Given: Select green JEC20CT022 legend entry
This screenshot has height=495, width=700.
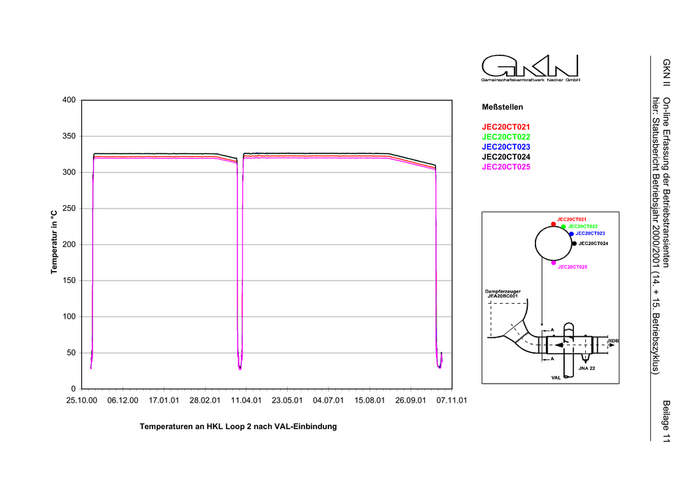Looking at the screenshot, I should point(506,137).
